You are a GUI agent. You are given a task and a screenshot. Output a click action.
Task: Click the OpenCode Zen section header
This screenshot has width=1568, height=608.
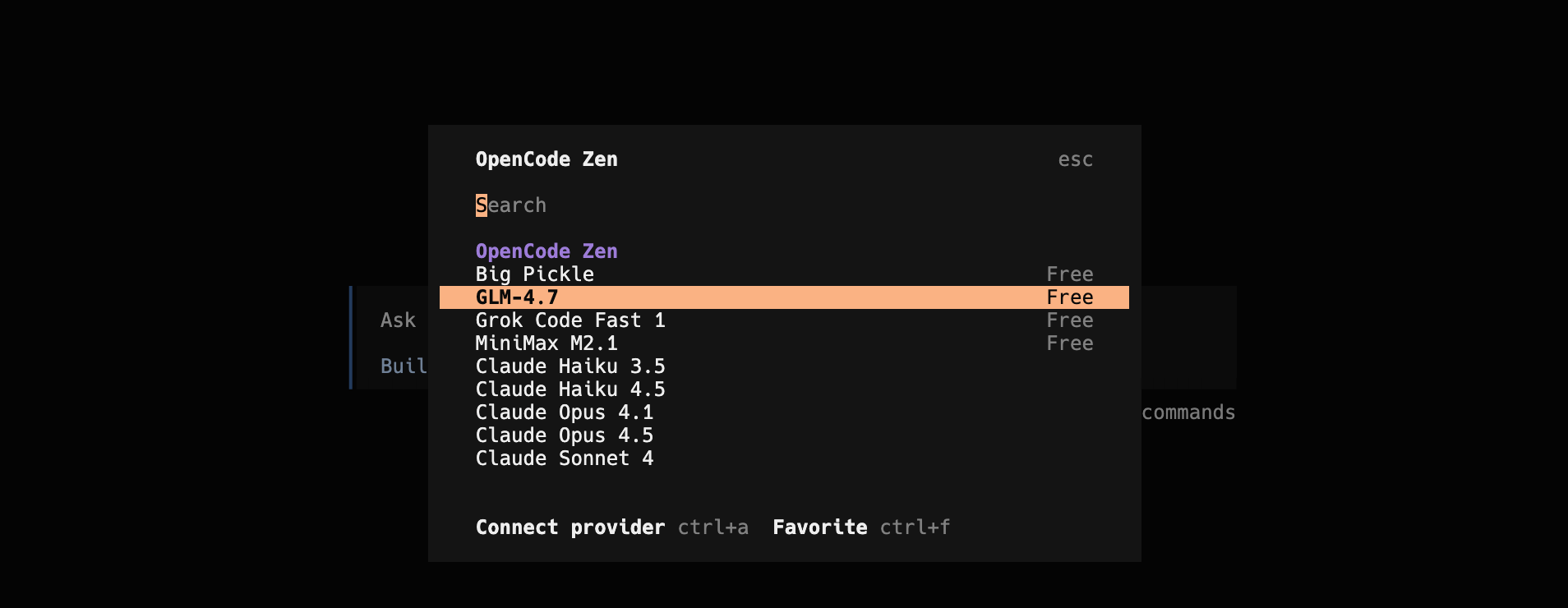tap(546, 251)
